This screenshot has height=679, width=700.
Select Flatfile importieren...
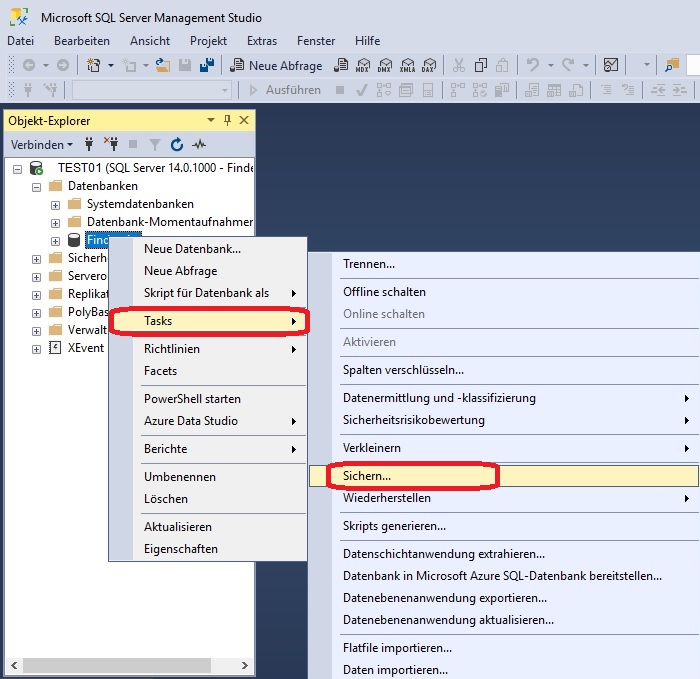pos(504,648)
